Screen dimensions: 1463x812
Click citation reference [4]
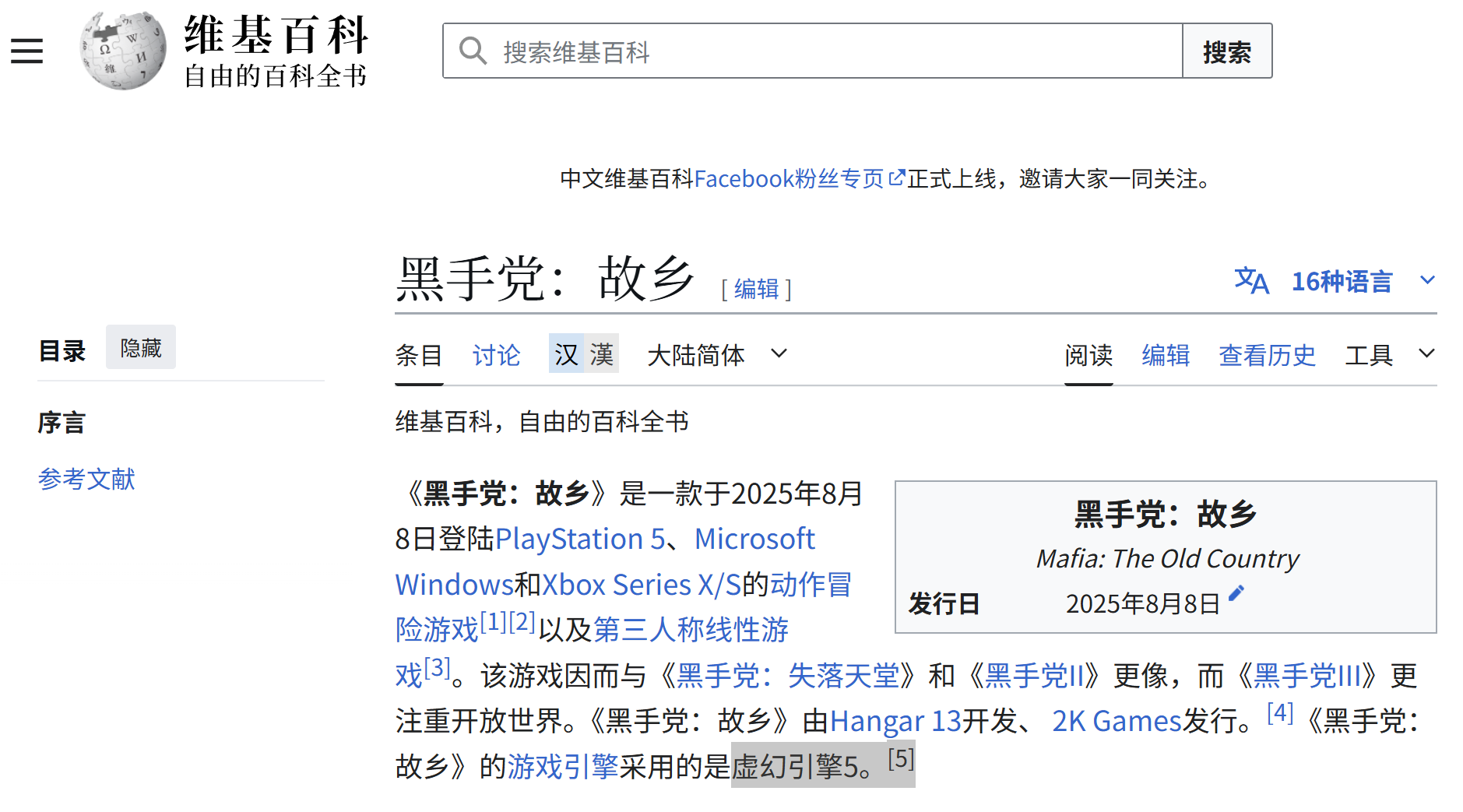click(1280, 712)
